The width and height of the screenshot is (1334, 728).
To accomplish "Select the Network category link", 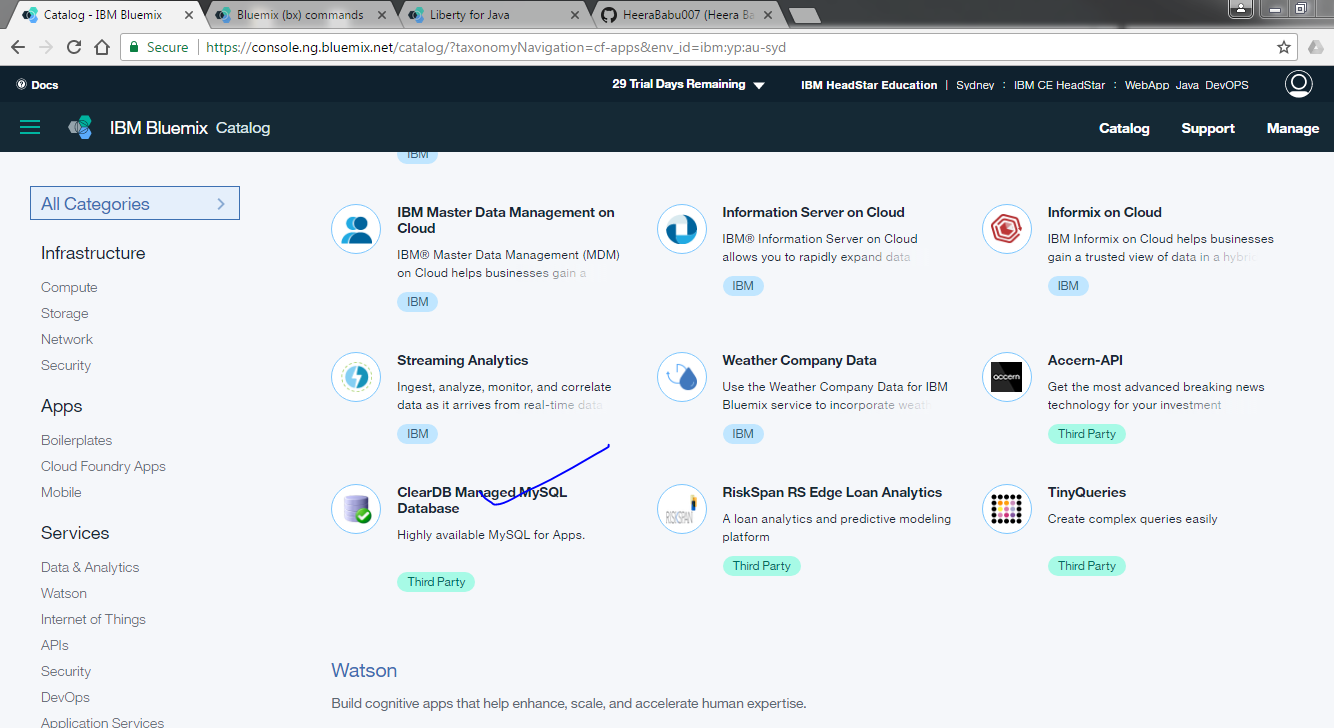I will coord(67,339).
